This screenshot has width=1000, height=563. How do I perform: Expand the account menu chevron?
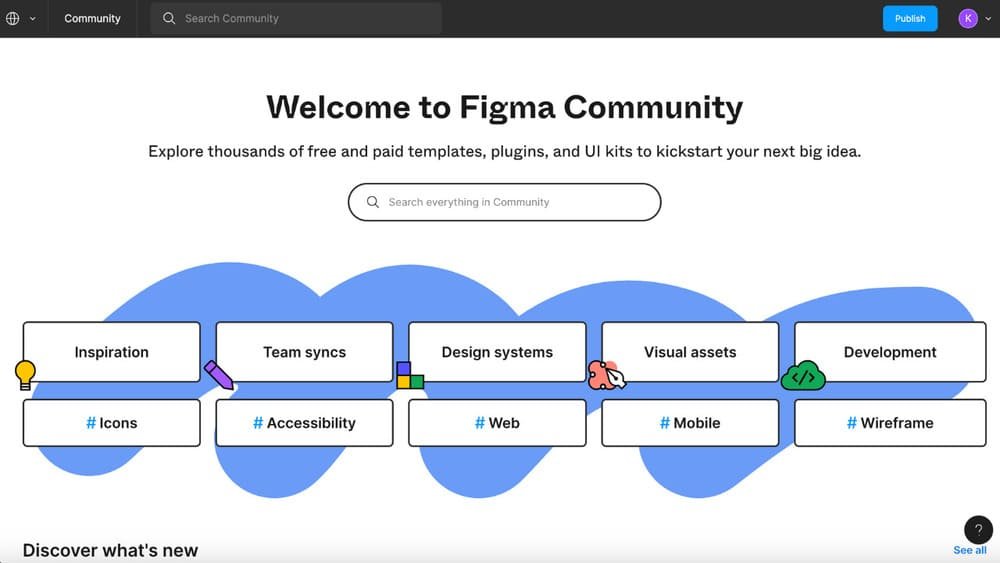988,18
